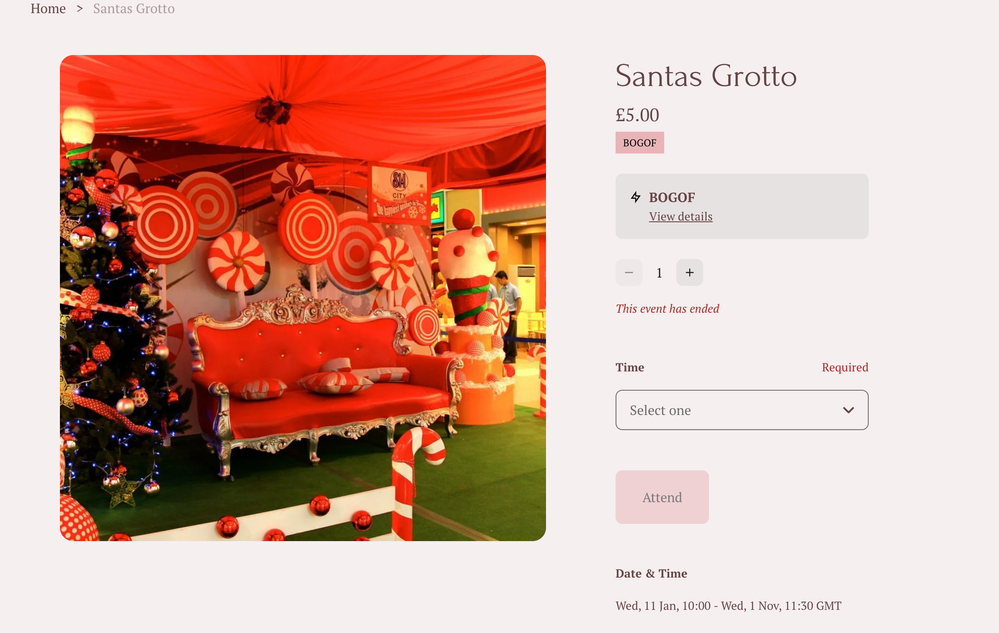This screenshot has height=633, width=999.
Task: Click the 'This event has ended' notice
Action: coord(667,309)
